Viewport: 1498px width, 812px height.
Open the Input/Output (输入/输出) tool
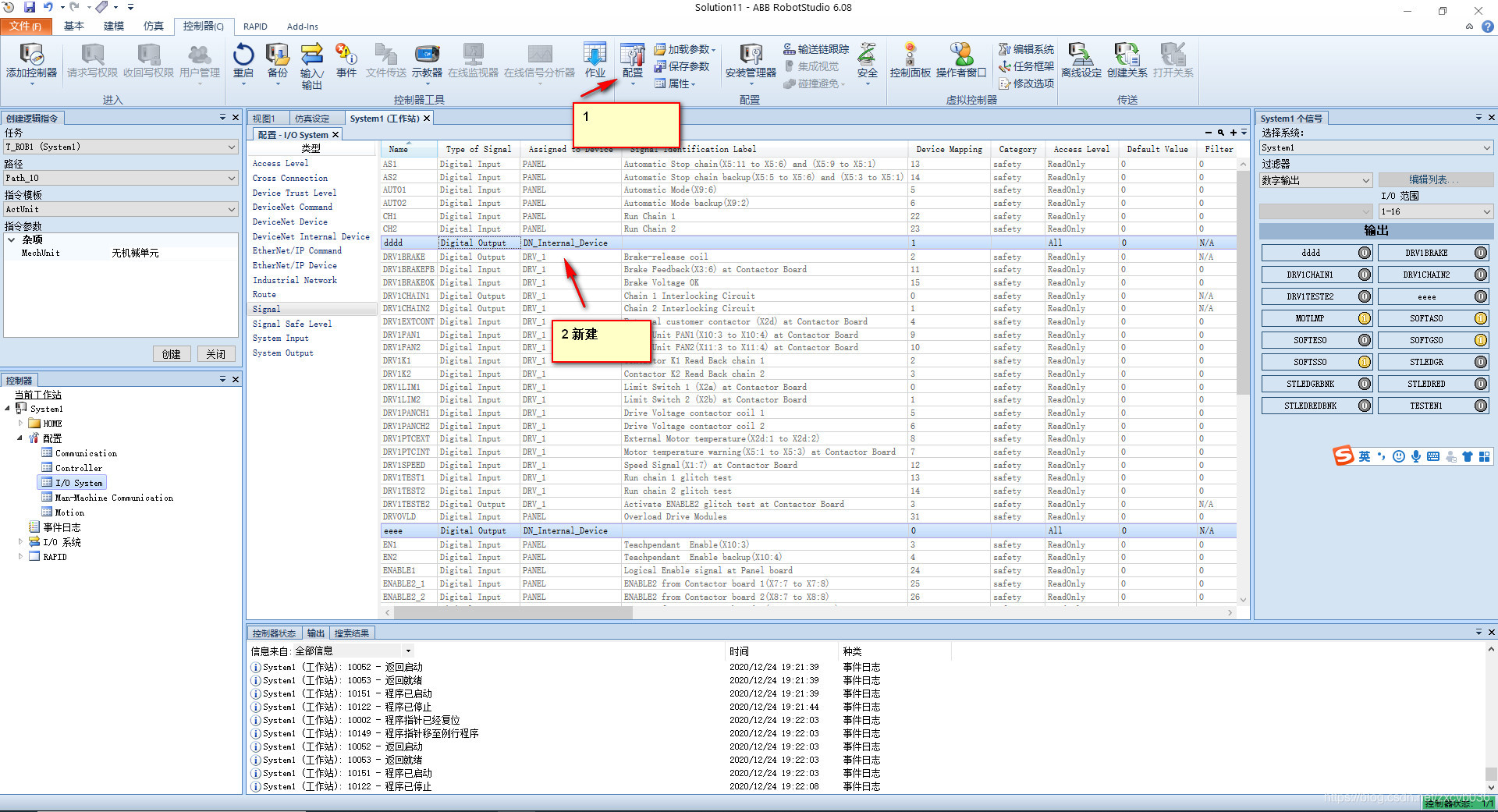(311, 66)
